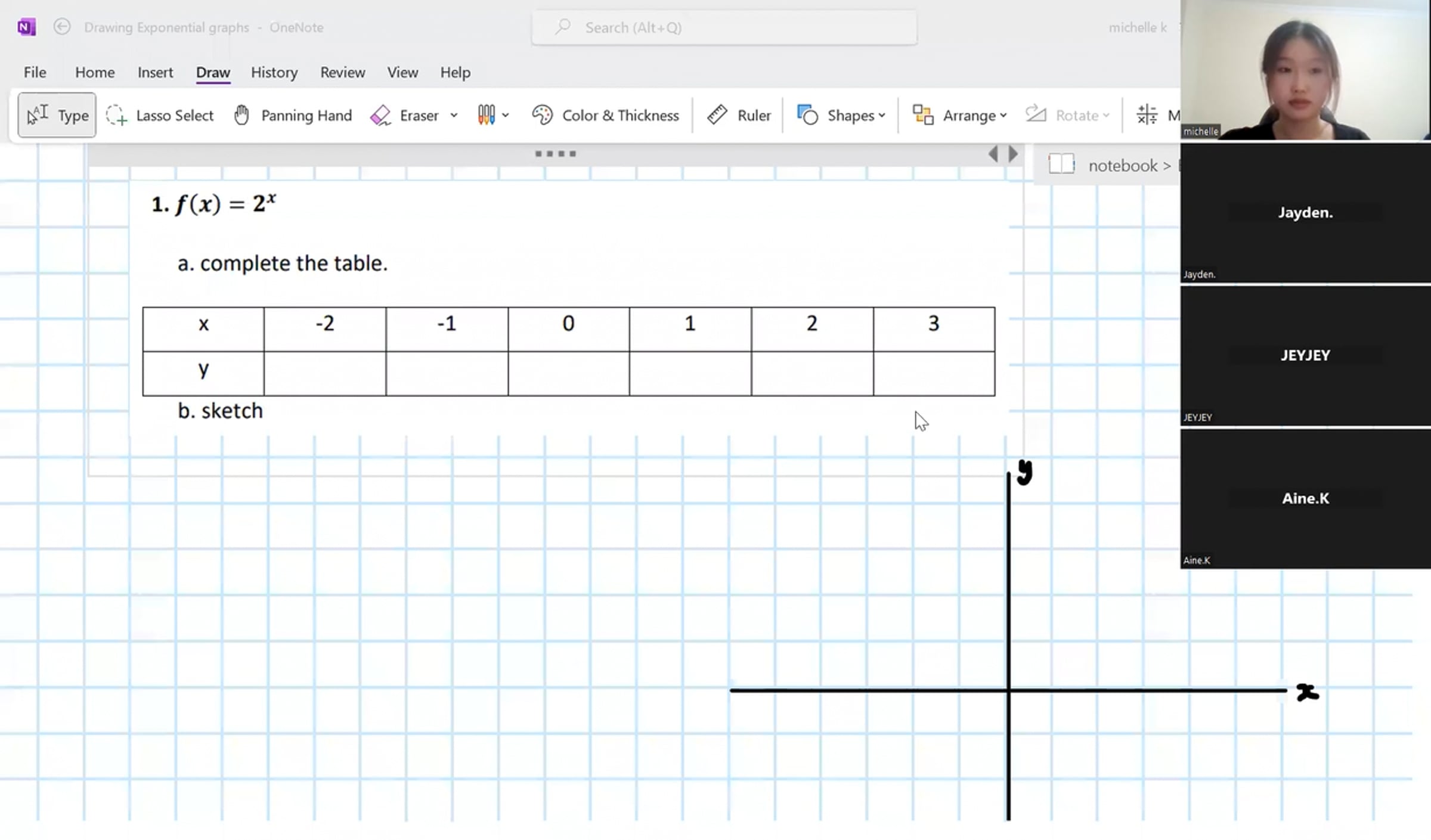Image resolution: width=1431 pixels, height=840 pixels.
Task: Click the empty y cell under 0
Action: [x=569, y=373]
